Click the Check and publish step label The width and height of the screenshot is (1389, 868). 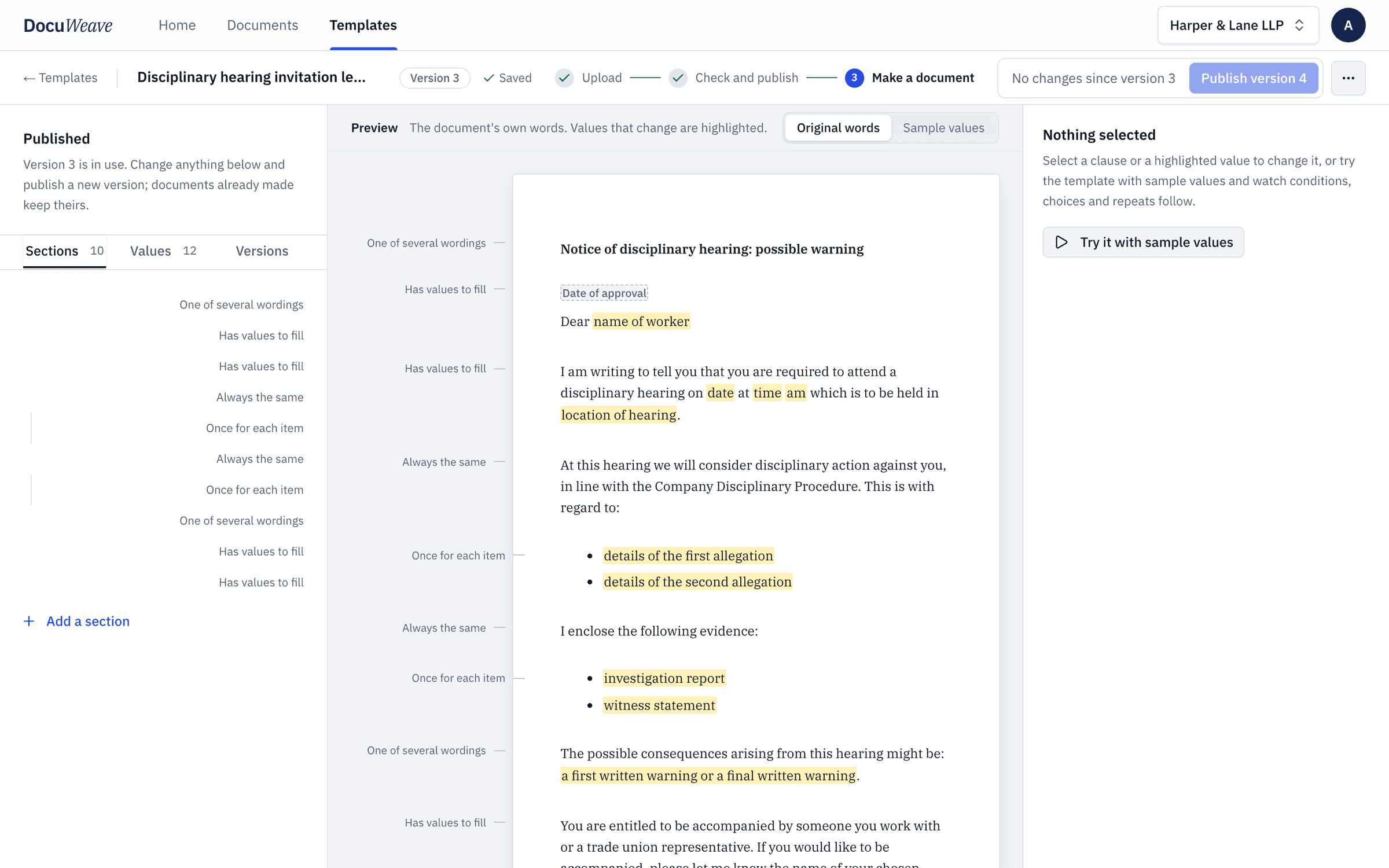(x=747, y=78)
